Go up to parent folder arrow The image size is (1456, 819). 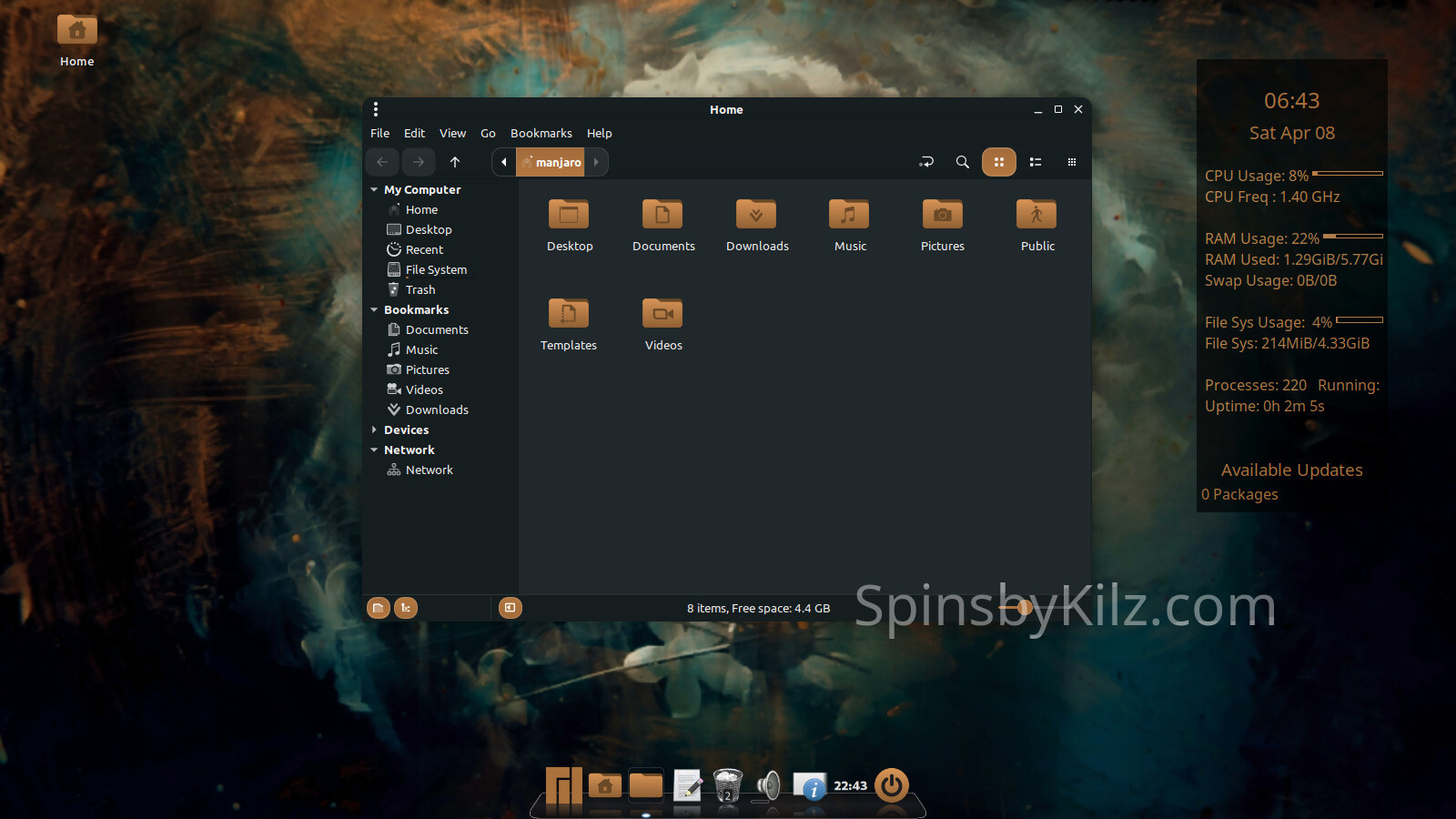point(455,162)
